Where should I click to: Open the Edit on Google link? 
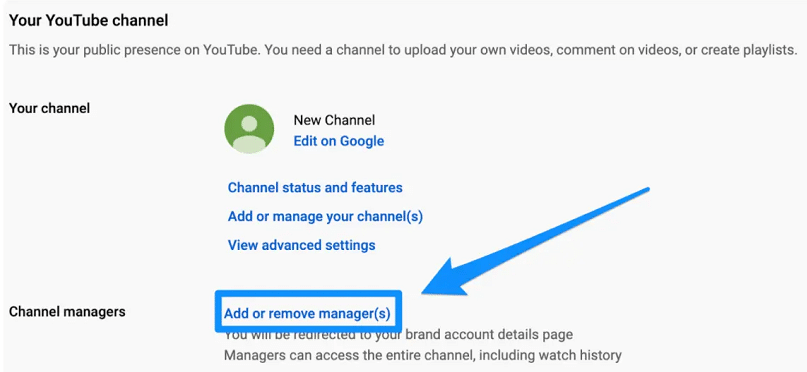pyautogui.click(x=339, y=141)
